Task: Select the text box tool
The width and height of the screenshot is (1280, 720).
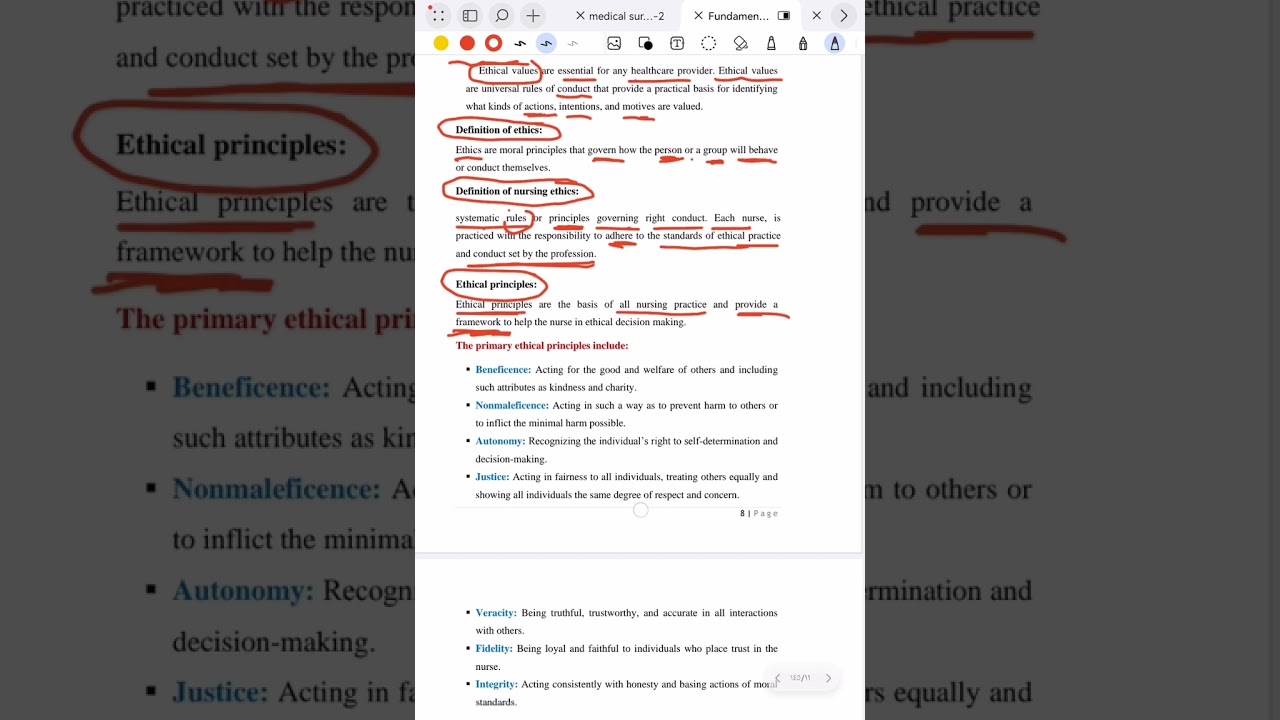Action: pos(677,43)
